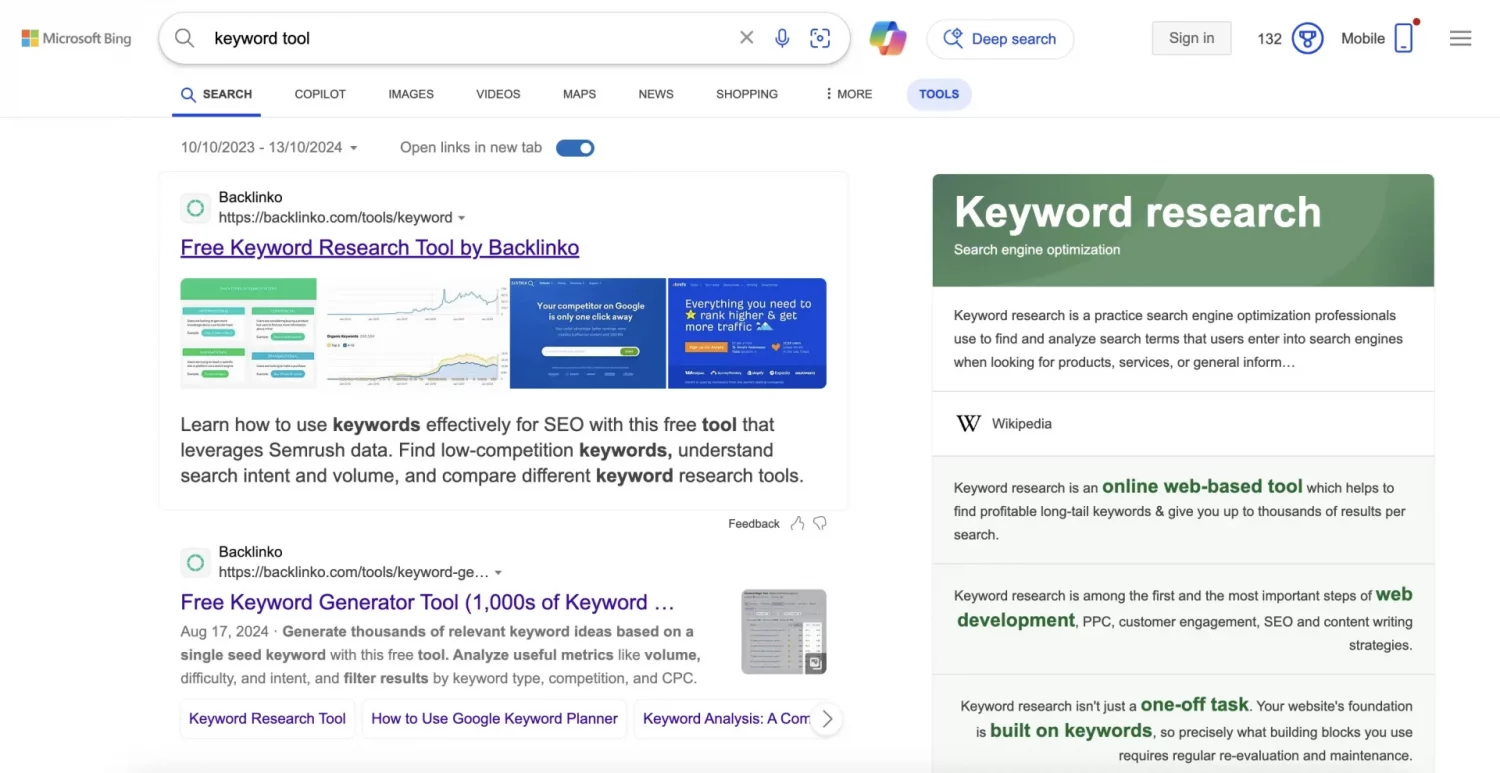Viewport: 1500px width, 773px height.
Task: Open 'Your competitor on Google' thumbnail
Action: click(x=588, y=333)
